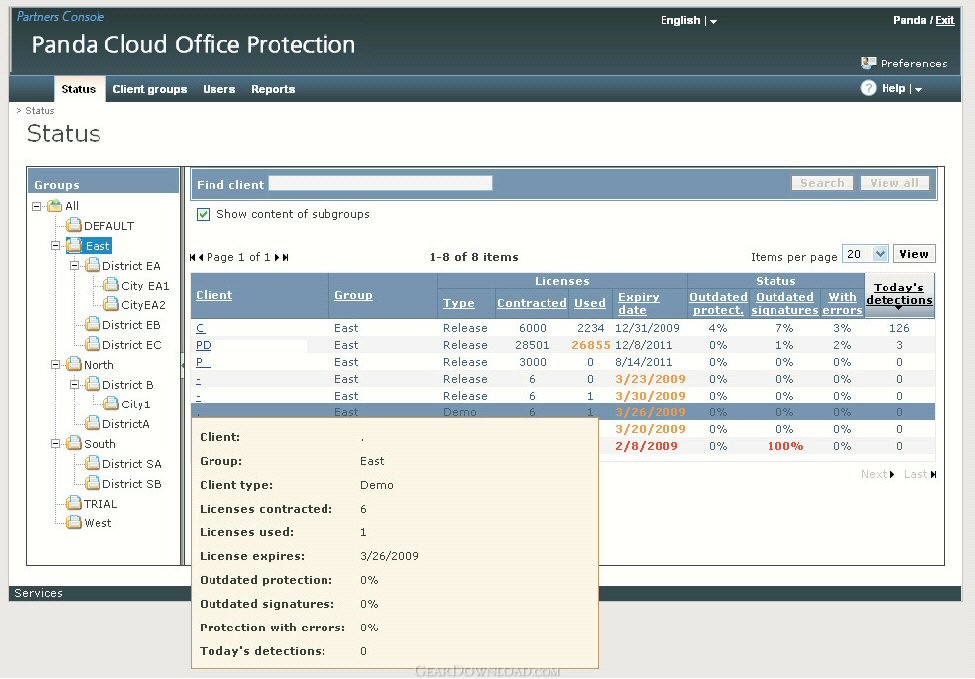This screenshot has width=975, height=679.
Task: Open the Preferences link
Action: [914, 63]
